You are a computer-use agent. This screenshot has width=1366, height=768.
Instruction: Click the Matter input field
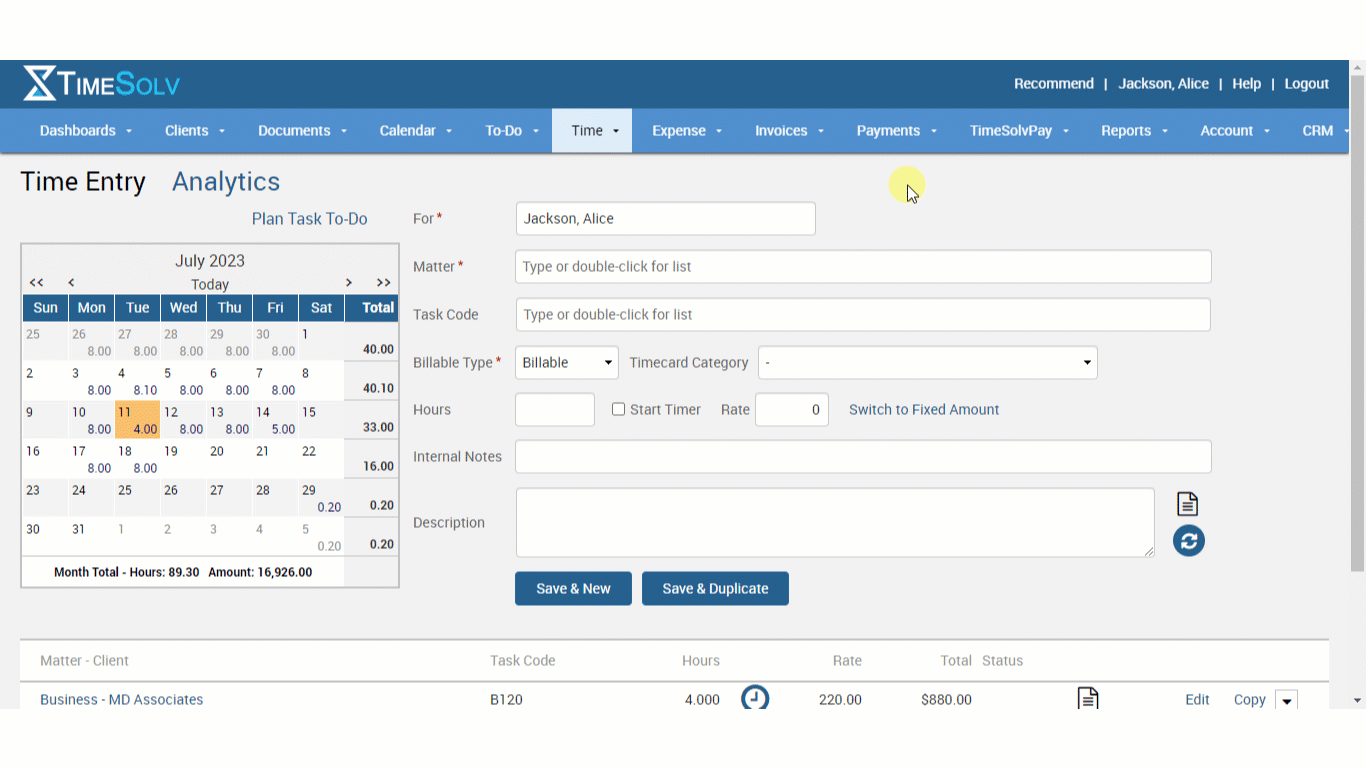[863, 267]
